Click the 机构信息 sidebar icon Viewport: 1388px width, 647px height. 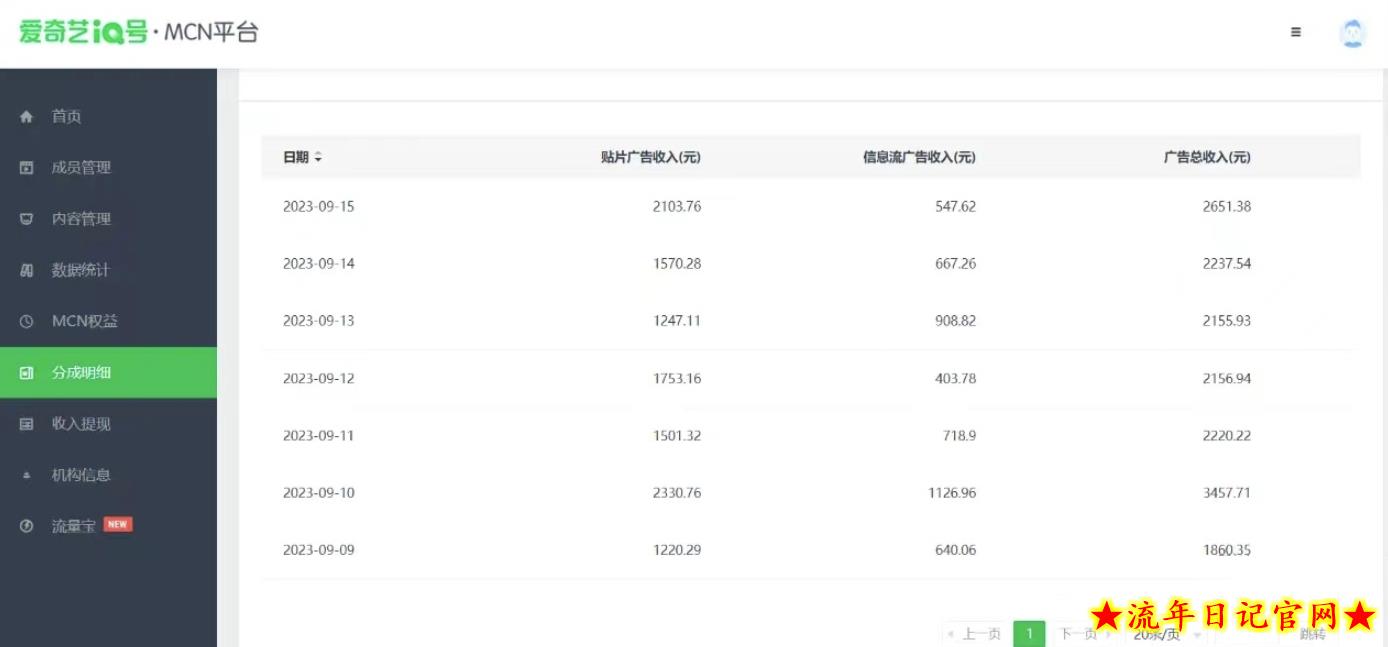pyautogui.click(x=27, y=476)
